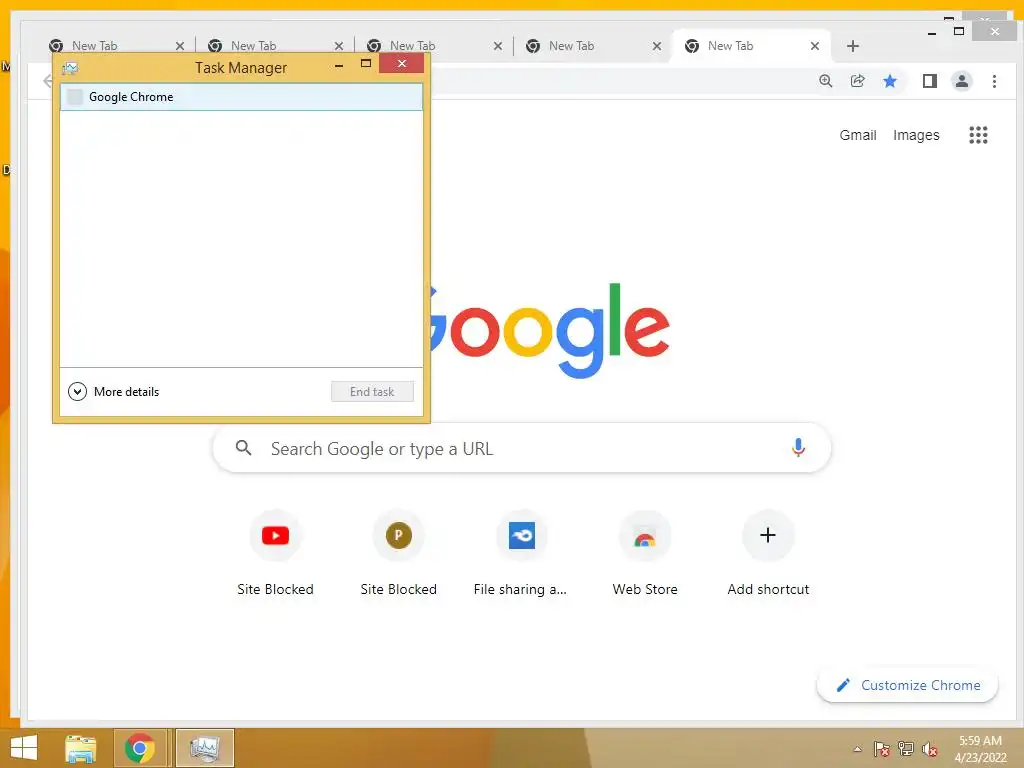Viewport: 1024px width, 768px height.
Task: Click the voice search microphone icon
Action: tap(797, 448)
